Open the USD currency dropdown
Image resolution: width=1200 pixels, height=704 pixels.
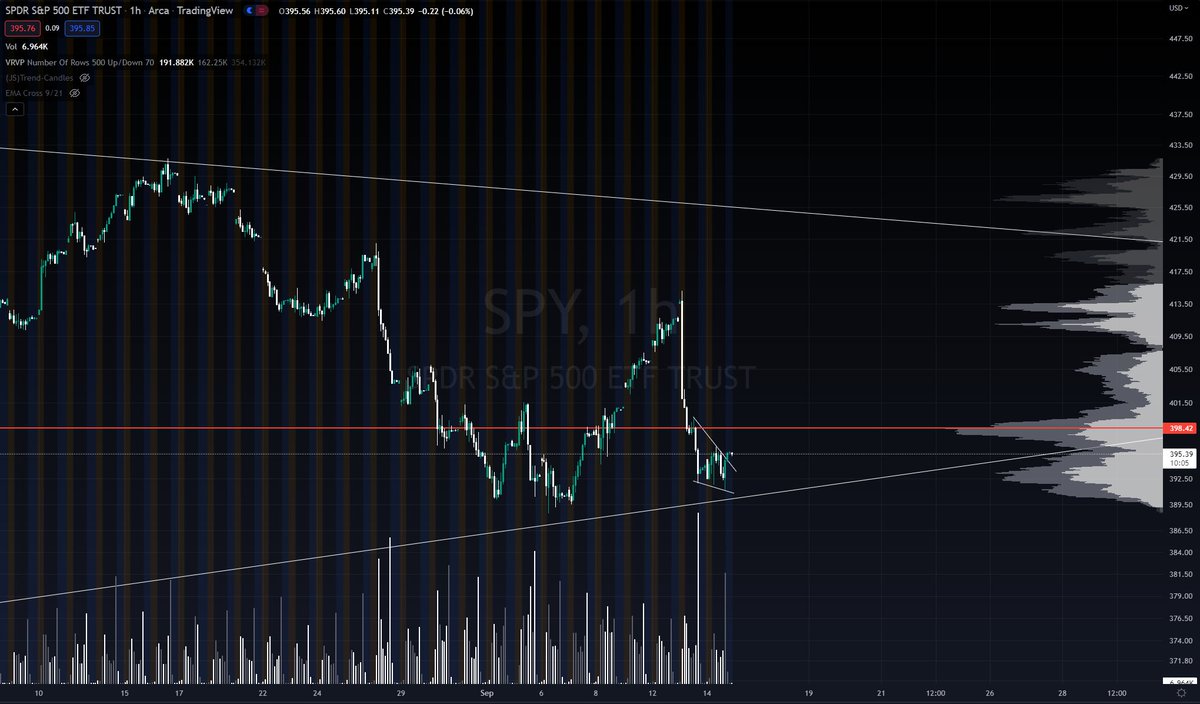click(1181, 8)
